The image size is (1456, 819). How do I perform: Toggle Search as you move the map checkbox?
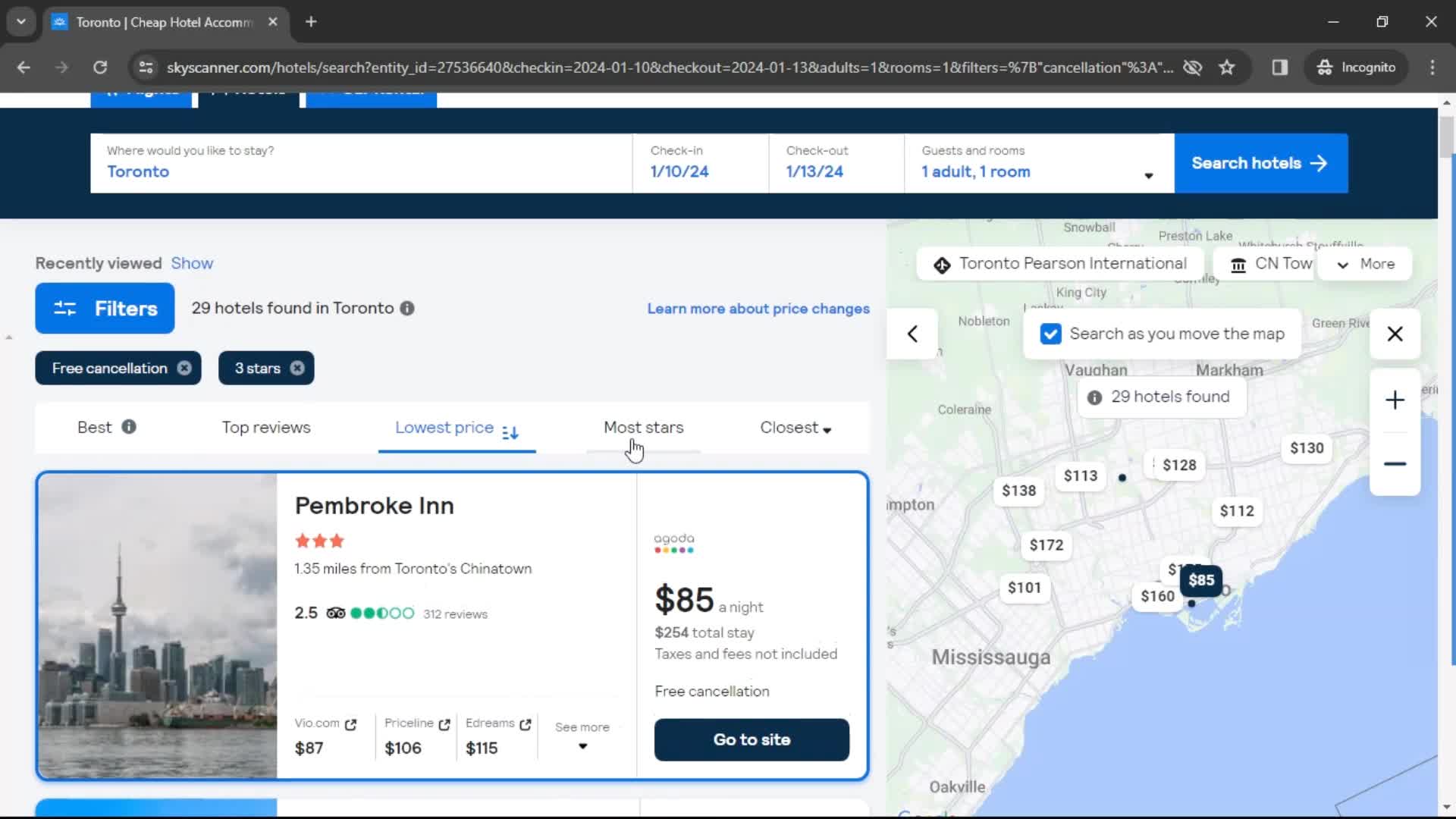1050,334
